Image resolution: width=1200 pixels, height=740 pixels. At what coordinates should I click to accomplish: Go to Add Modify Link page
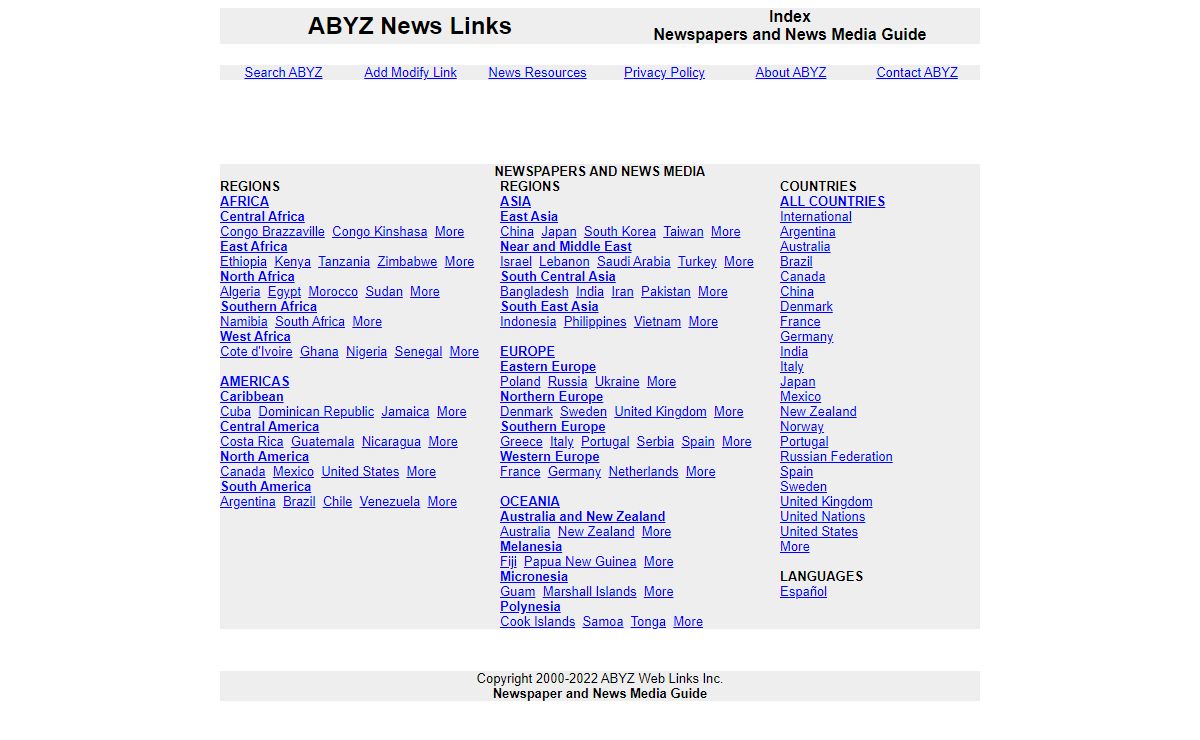410,72
